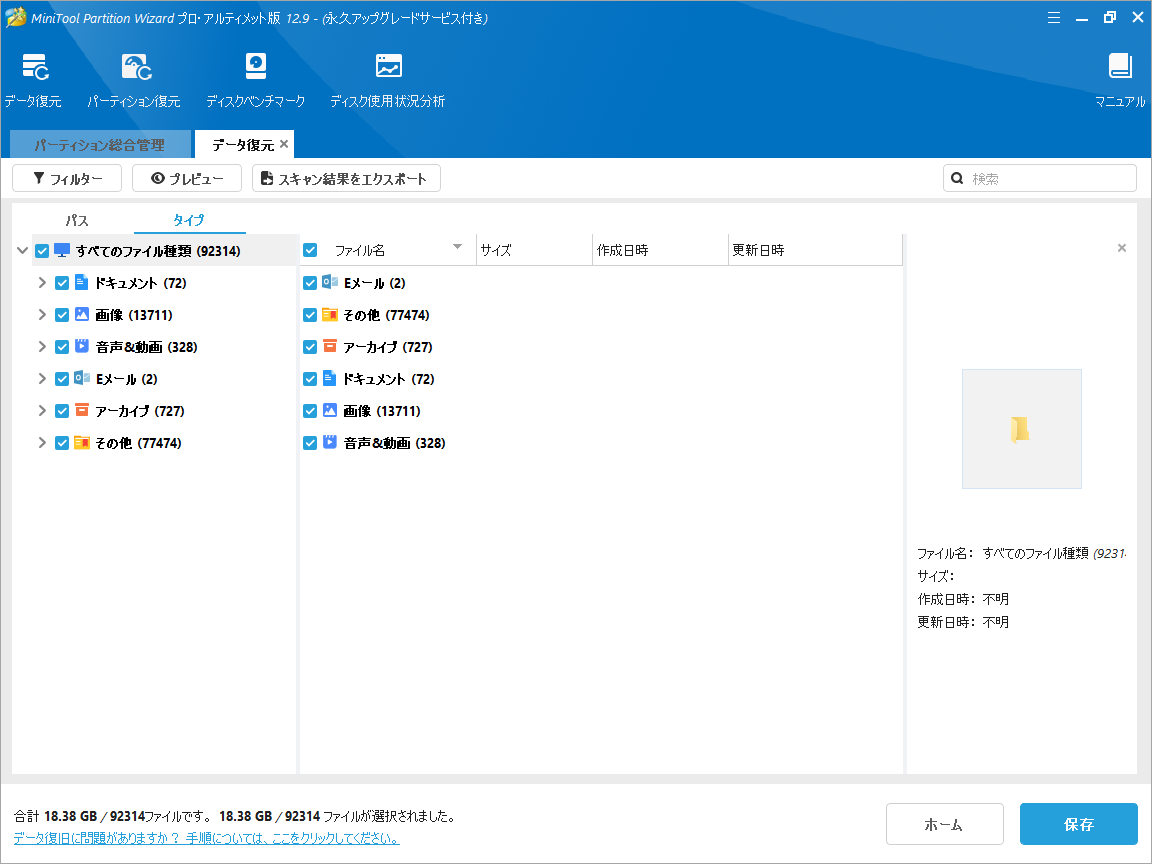Open ディスク使用状況分析 tool

pyautogui.click(x=387, y=80)
